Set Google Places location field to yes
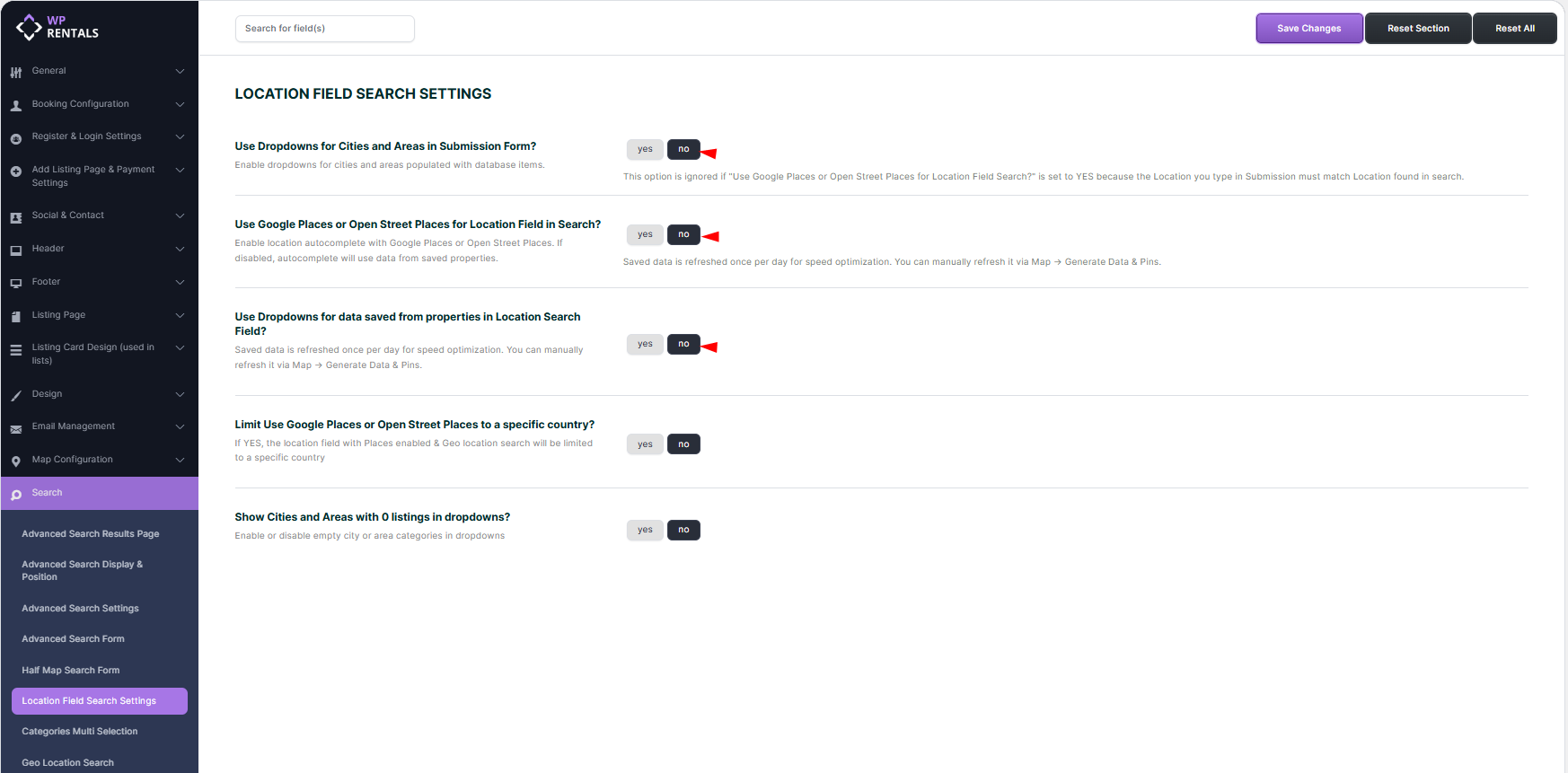 click(x=645, y=234)
